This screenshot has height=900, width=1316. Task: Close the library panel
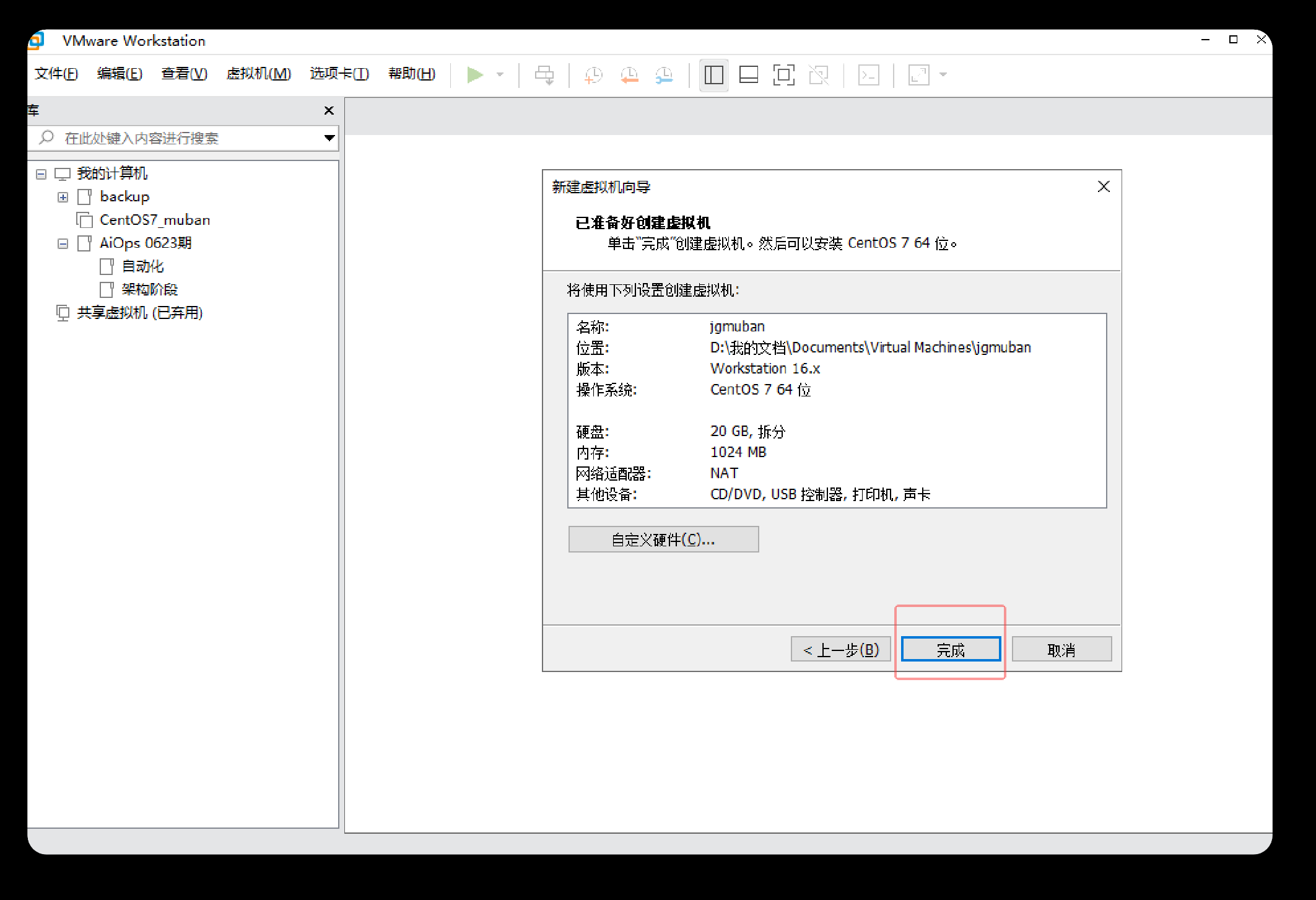pyautogui.click(x=329, y=110)
